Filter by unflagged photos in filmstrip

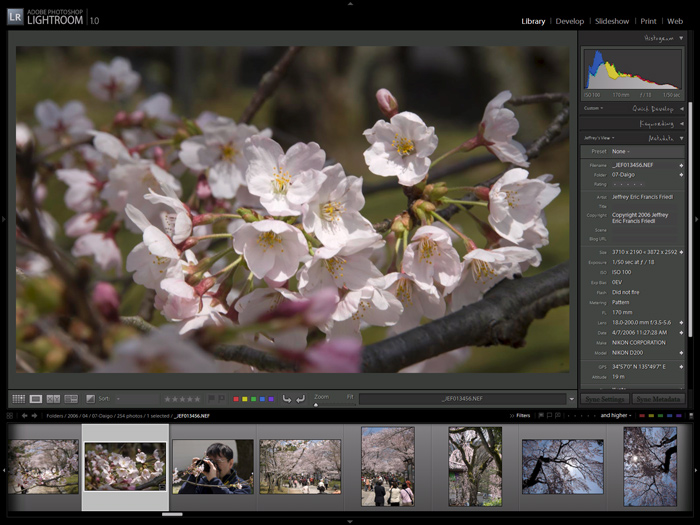pyautogui.click(x=550, y=416)
